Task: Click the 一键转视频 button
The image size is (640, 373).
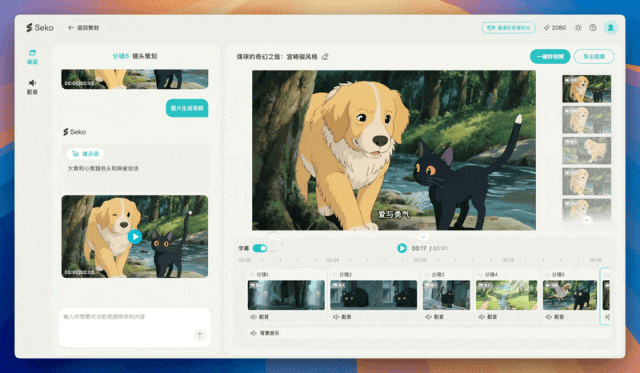Action: [x=550, y=56]
